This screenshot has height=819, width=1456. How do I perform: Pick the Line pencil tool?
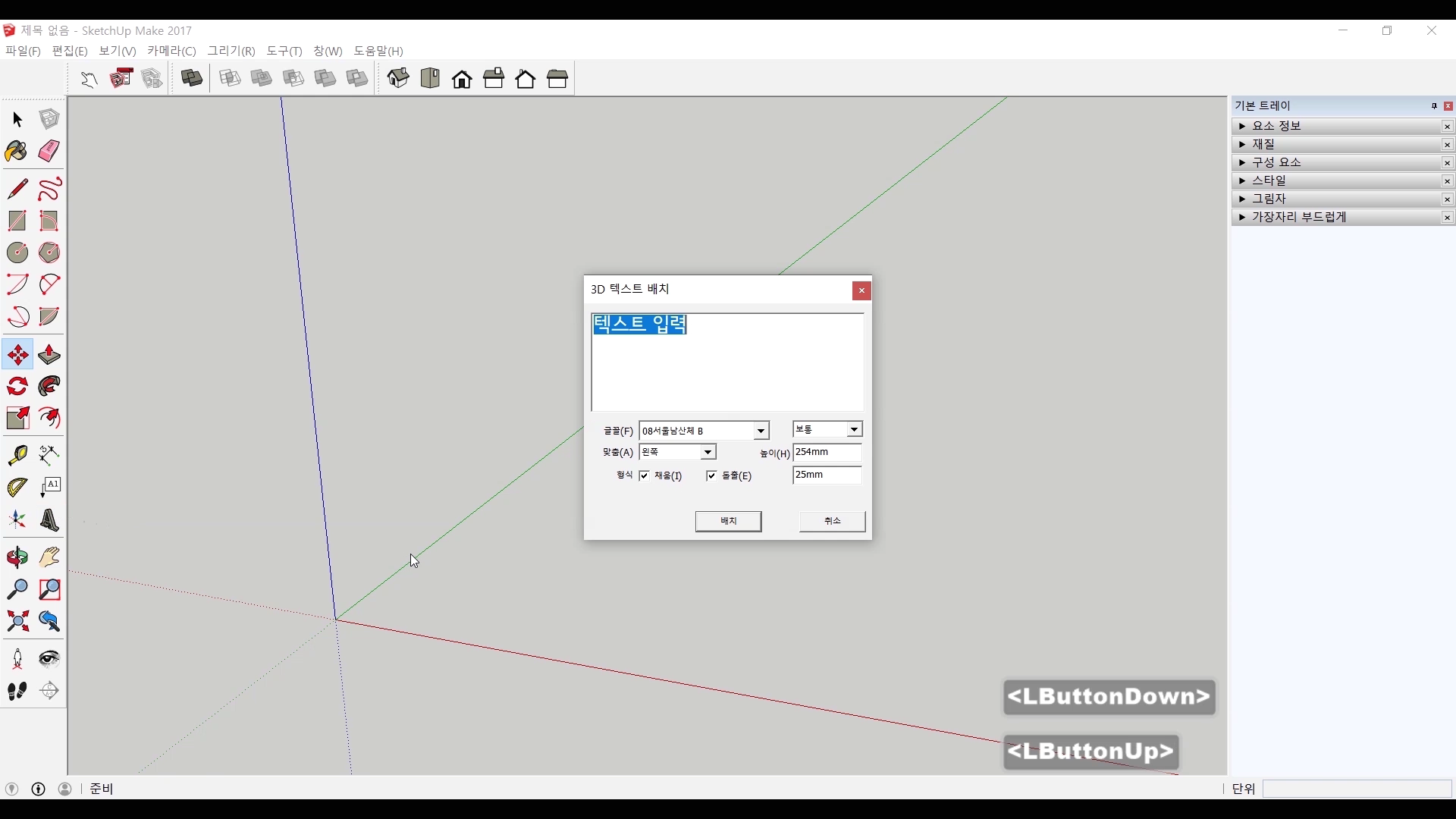17,189
